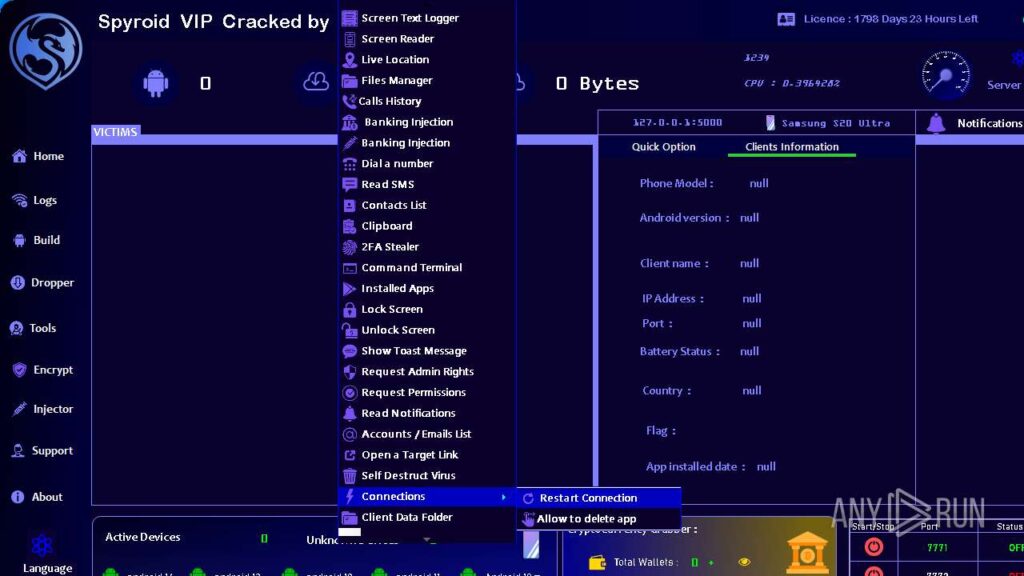Image resolution: width=1024 pixels, height=576 pixels.
Task: Click the Phone Model label
Action: 676,184
